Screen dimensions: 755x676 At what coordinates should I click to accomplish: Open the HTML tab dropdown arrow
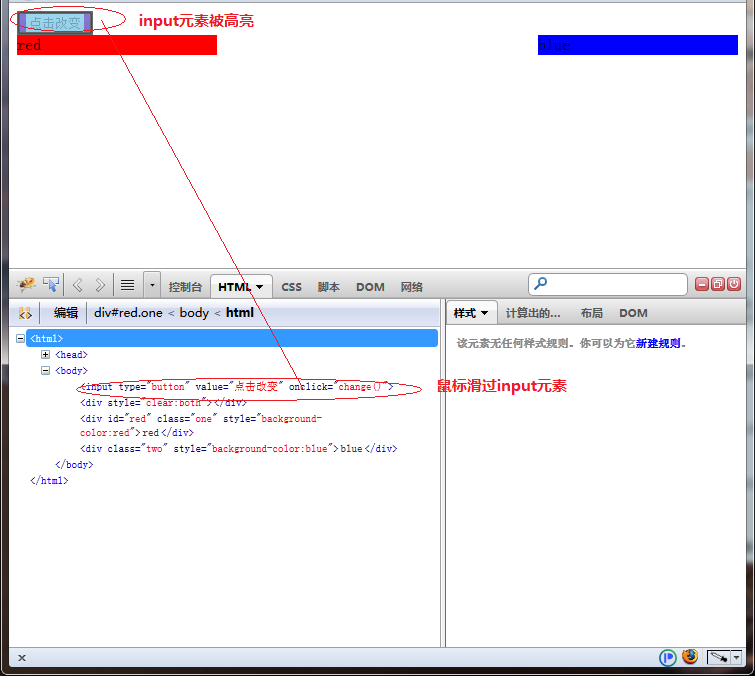click(260, 287)
